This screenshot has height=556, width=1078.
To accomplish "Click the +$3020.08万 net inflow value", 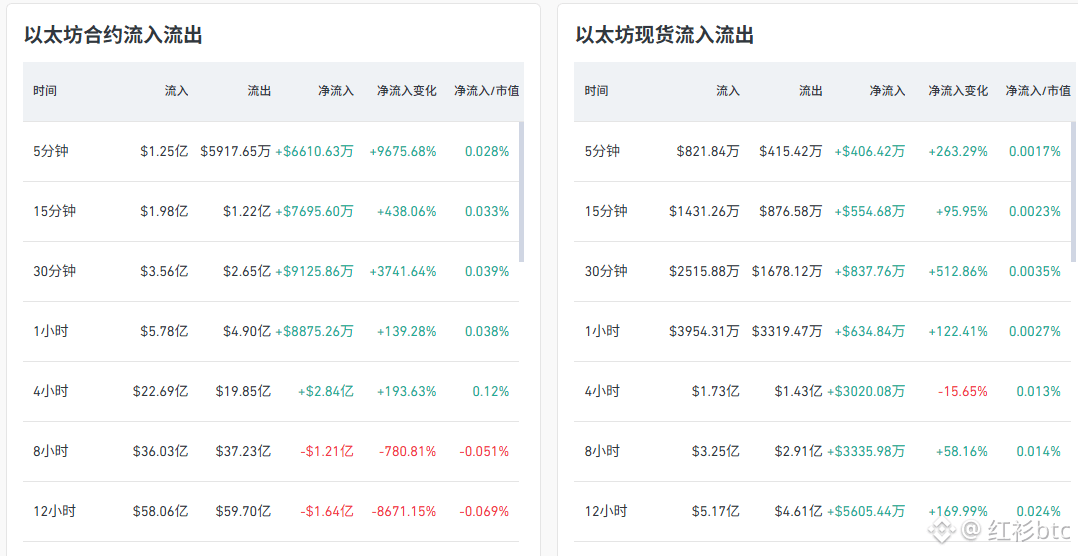I will click(x=866, y=391).
